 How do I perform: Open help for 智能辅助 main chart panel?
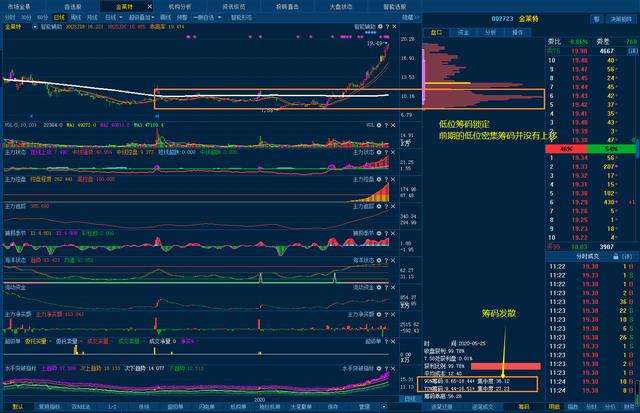click(387, 27)
